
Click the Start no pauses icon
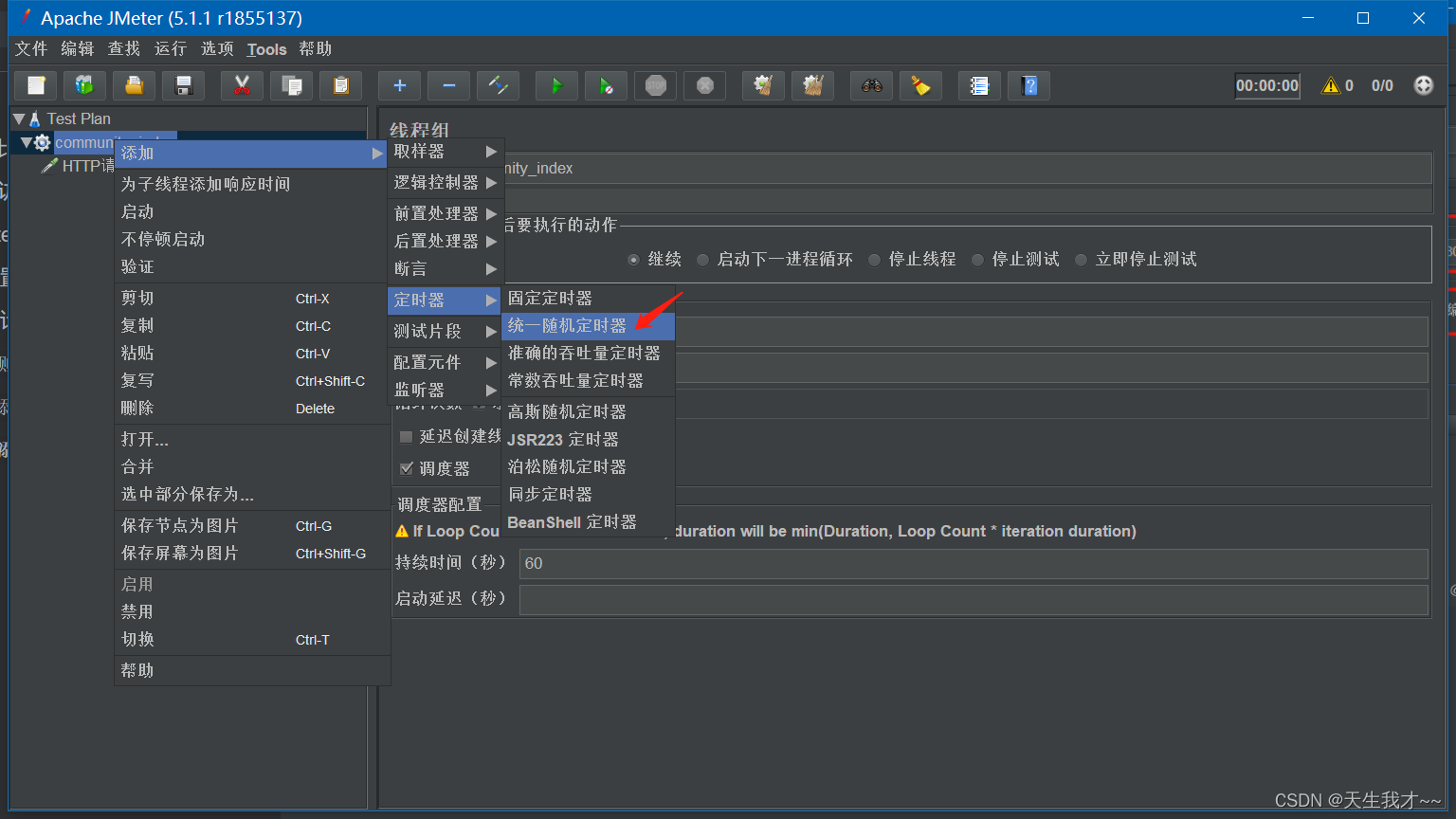pyautogui.click(x=607, y=86)
